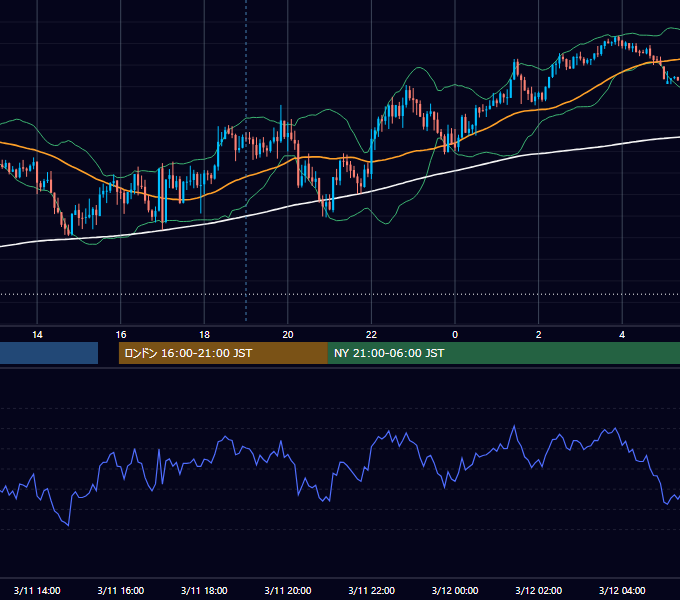
Task: Click the upper axis label 20
Action: coord(288,335)
